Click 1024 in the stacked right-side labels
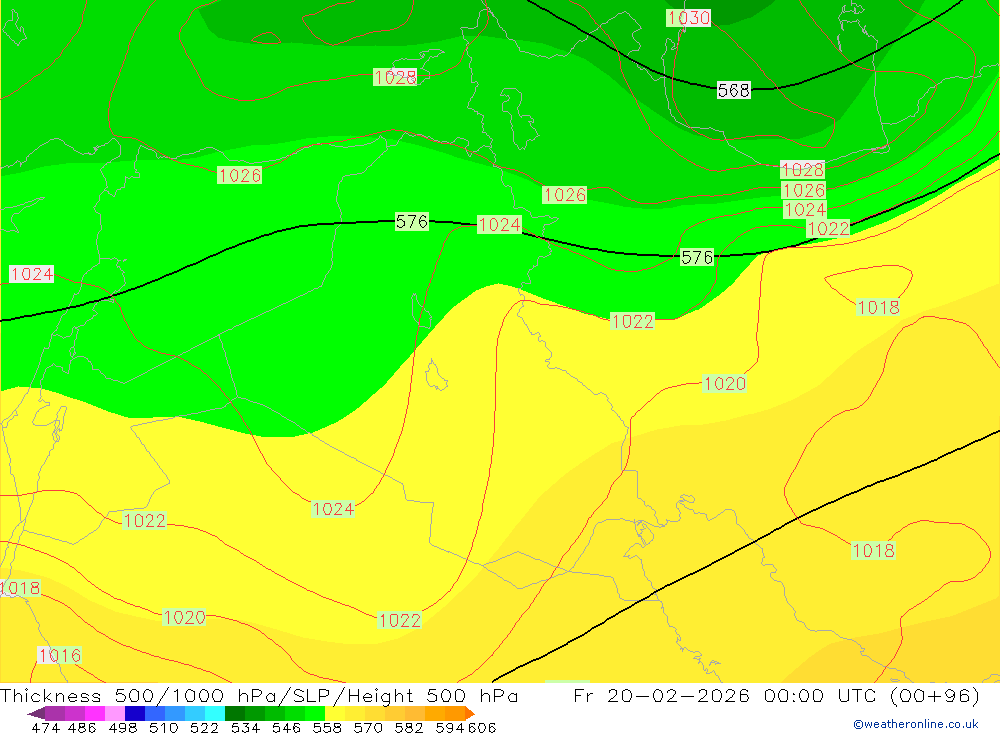Viewport: 1000px width, 733px height. 805,210
